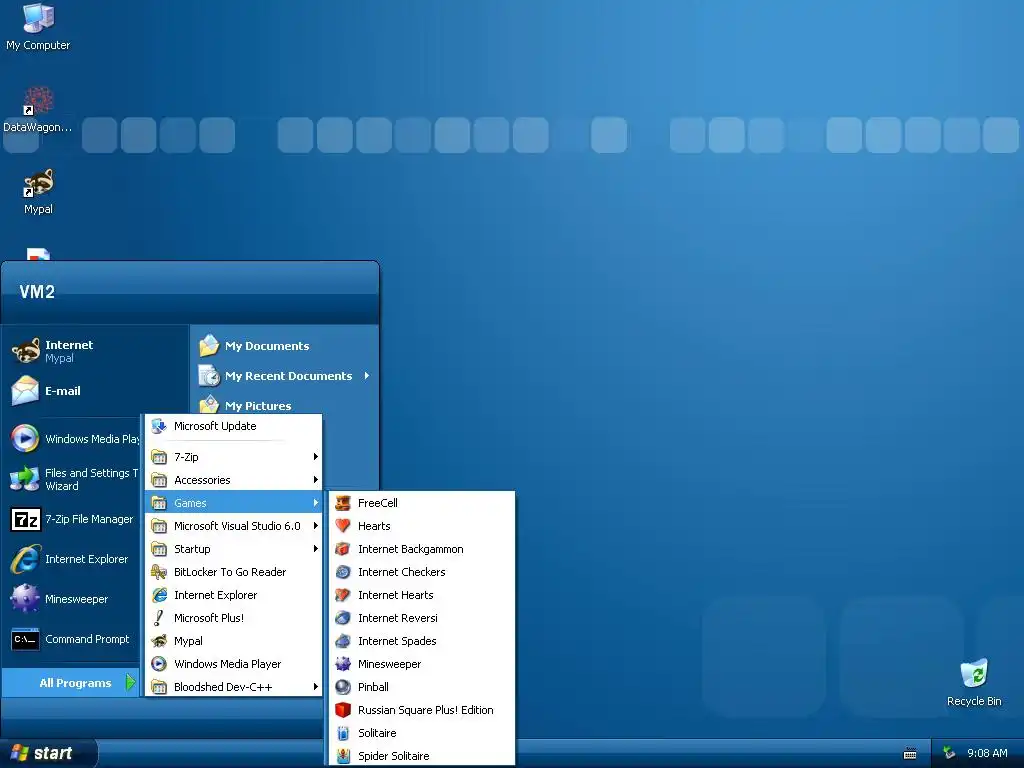
Task: Open the Startup menu folder
Action: pos(234,549)
